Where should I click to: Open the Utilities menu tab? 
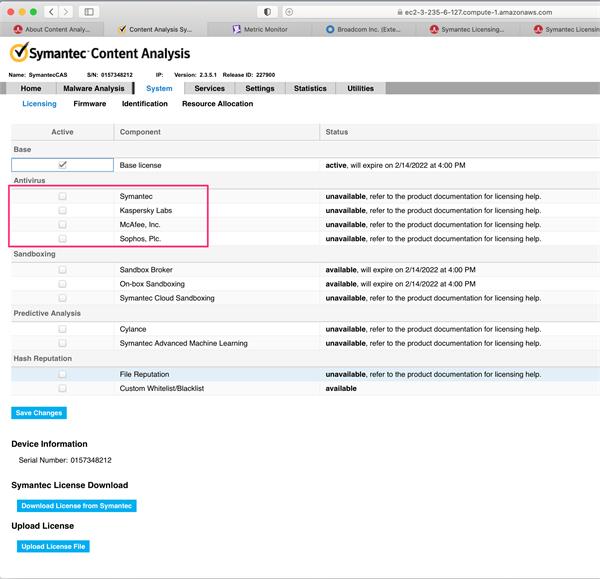360,88
